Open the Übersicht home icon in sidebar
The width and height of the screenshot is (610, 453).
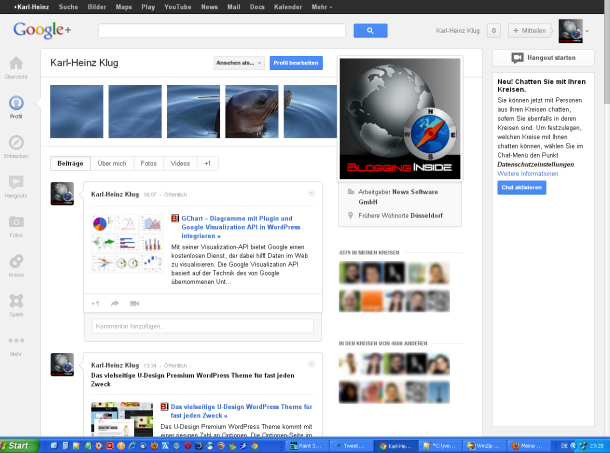pyautogui.click(x=16, y=63)
